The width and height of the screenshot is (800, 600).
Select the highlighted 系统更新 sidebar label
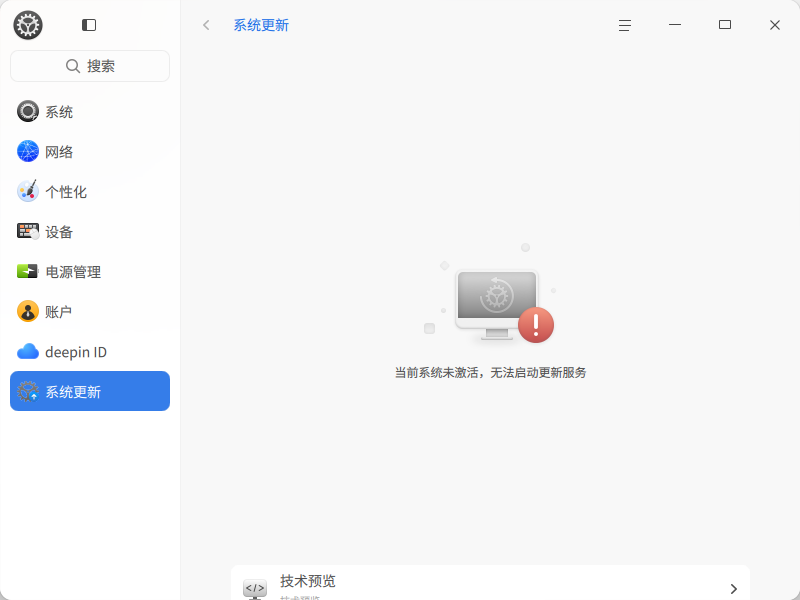pyautogui.click(x=73, y=392)
